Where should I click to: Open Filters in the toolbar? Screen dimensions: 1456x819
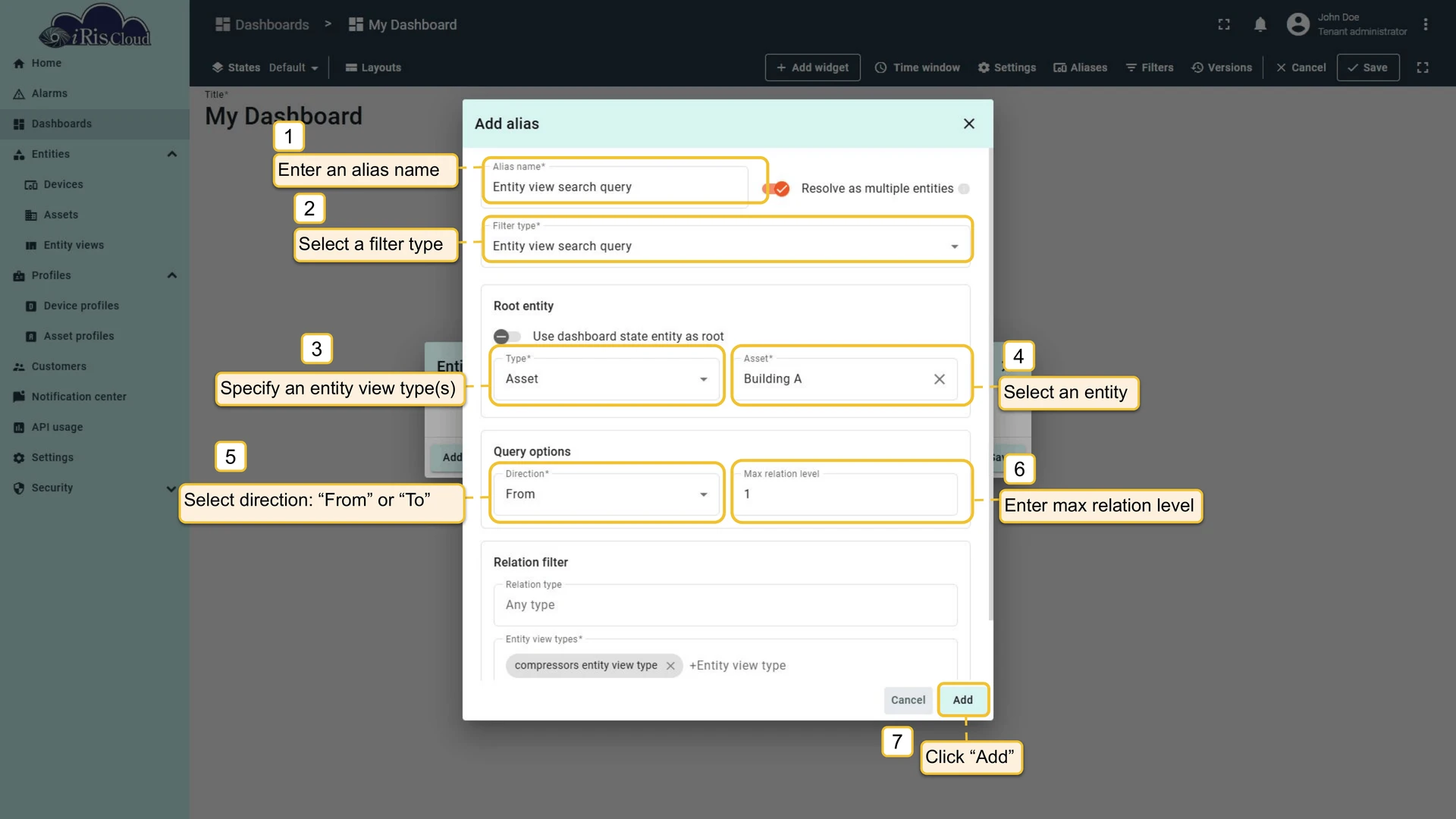(x=1149, y=67)
